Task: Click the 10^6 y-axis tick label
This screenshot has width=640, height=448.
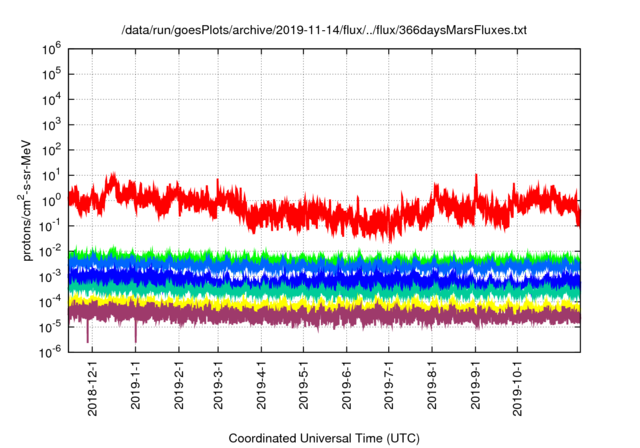Action: tap(51, 50)
